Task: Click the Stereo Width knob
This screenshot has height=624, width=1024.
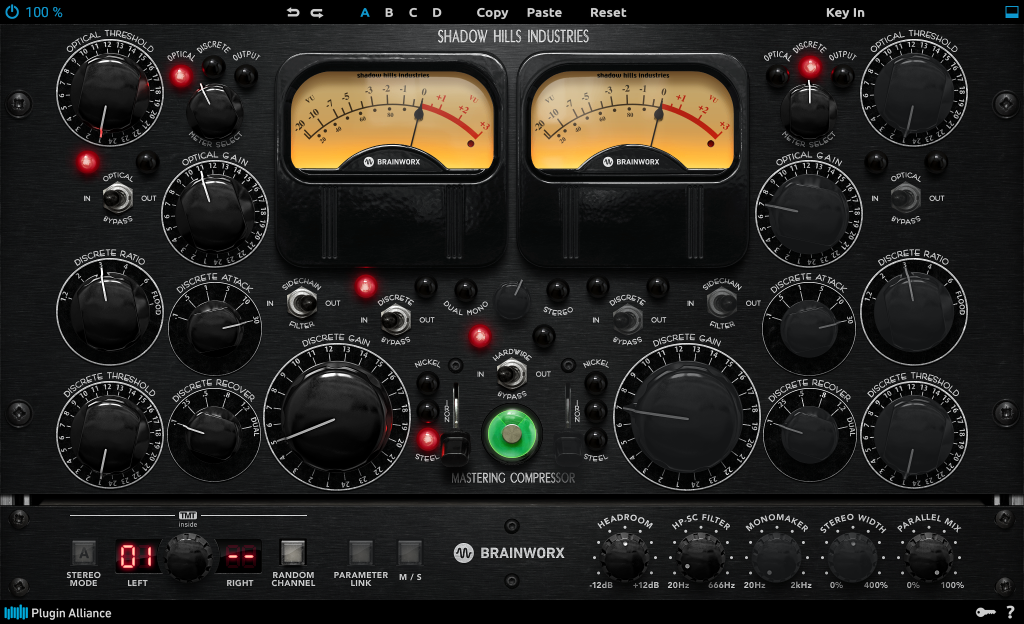Action: 852,557
